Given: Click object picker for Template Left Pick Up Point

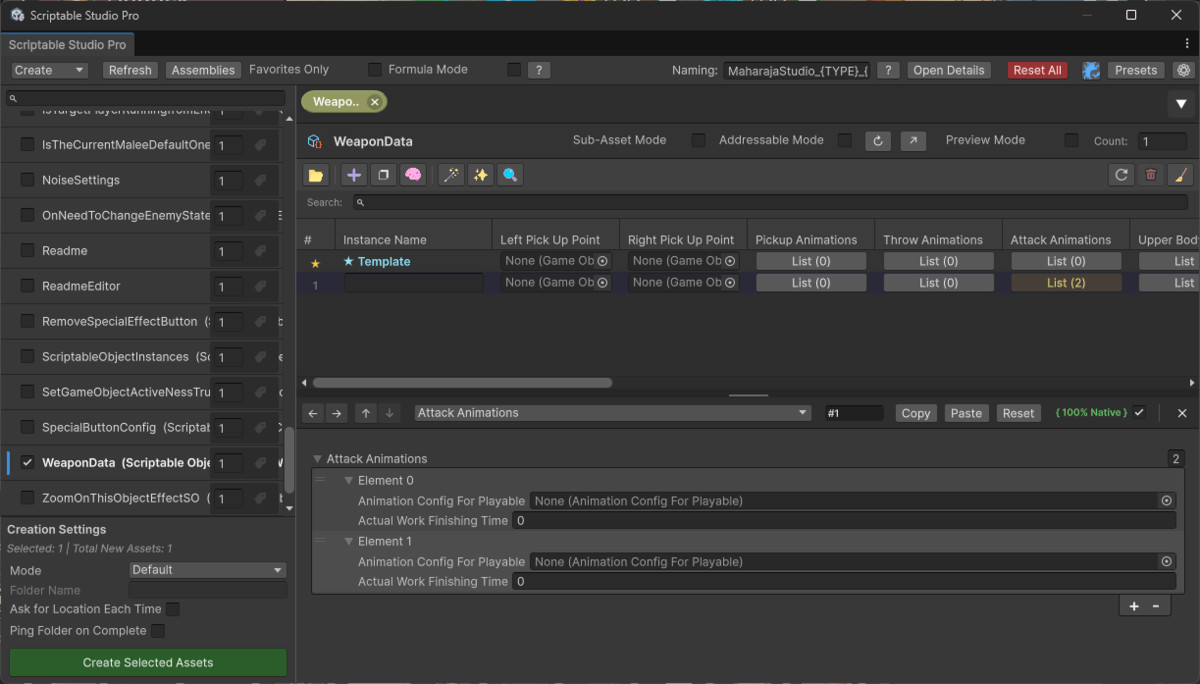Looking at the screenshot, I should pos(603,261).
